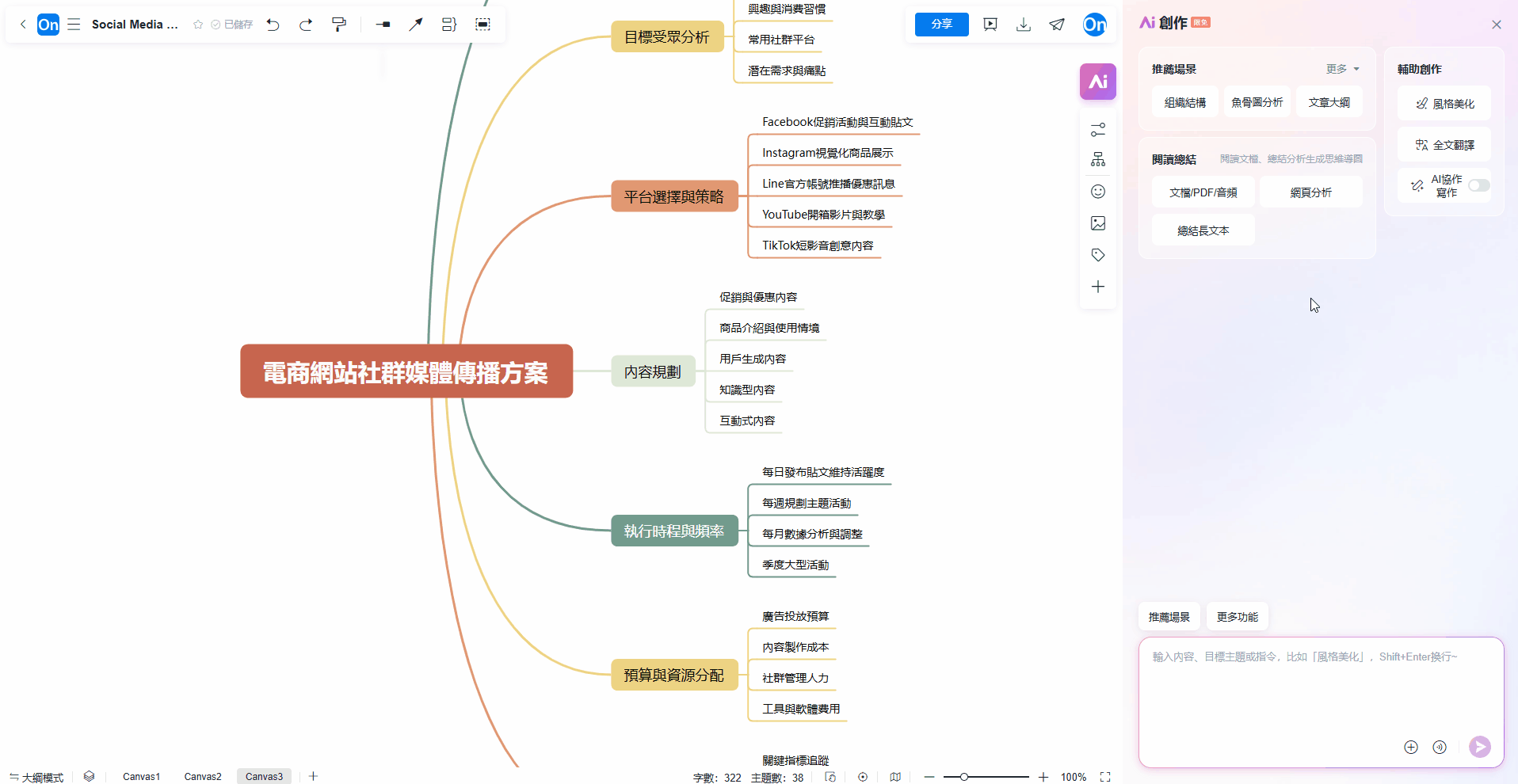This screenshot has width=1518, height=784.
Task: Switch to the Canvas1 tab
Action: pyautogui.click(x=141, y=777)
